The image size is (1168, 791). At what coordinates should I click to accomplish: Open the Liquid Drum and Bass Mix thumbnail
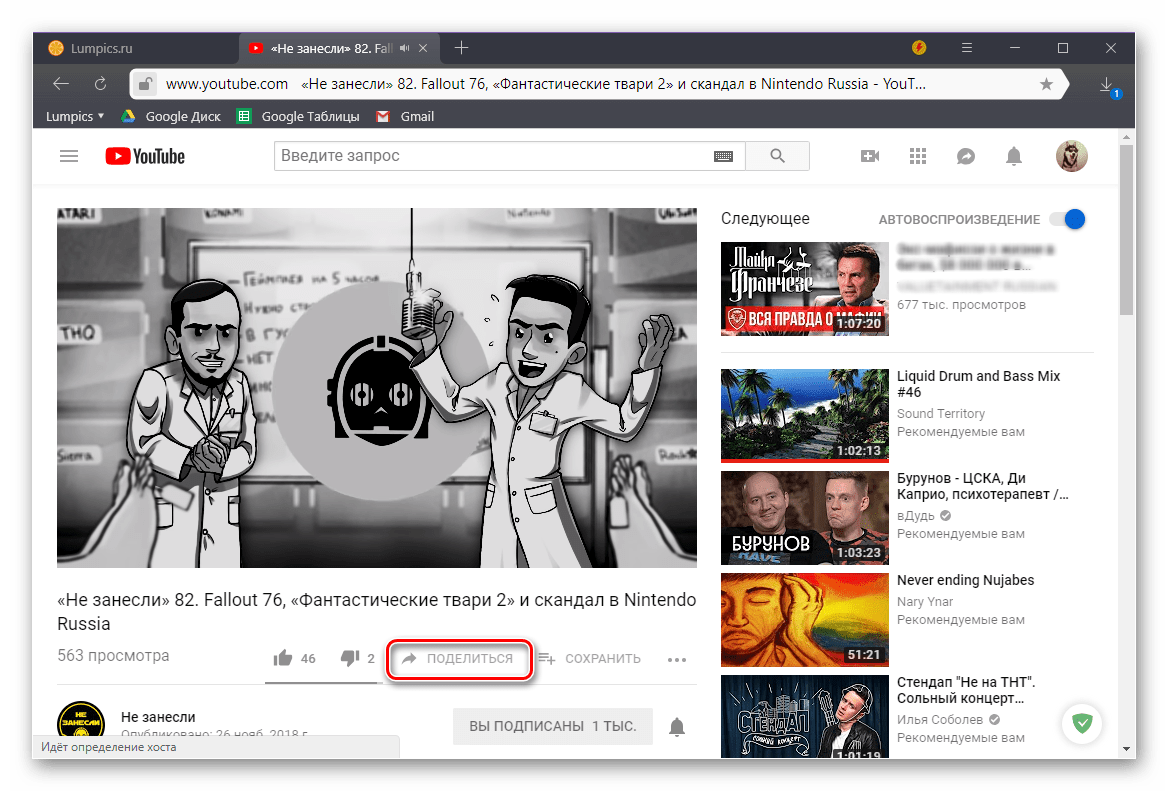(x=804, y=415)
